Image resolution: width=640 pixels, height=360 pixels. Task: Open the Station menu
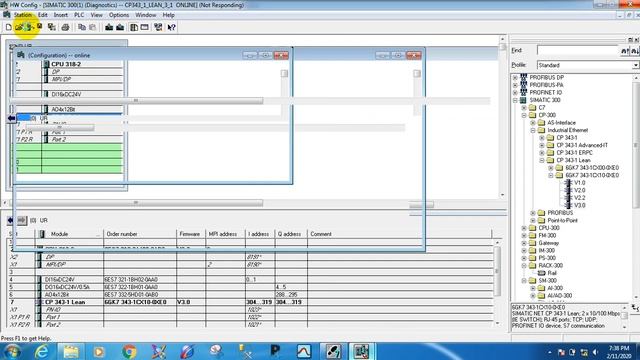pyautogui.click(x=22, y=15)
